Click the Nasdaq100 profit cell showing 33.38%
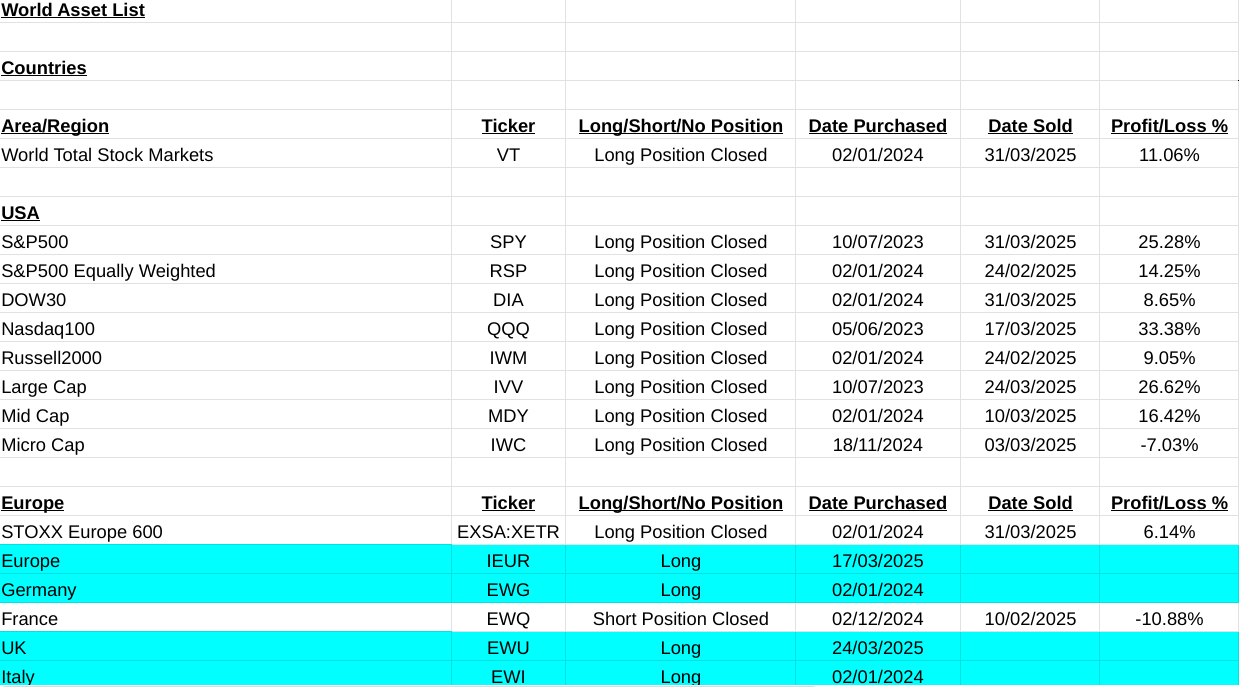Image resolution: width=1239 pixels, height=687 pixels. tap(1169, 329)
